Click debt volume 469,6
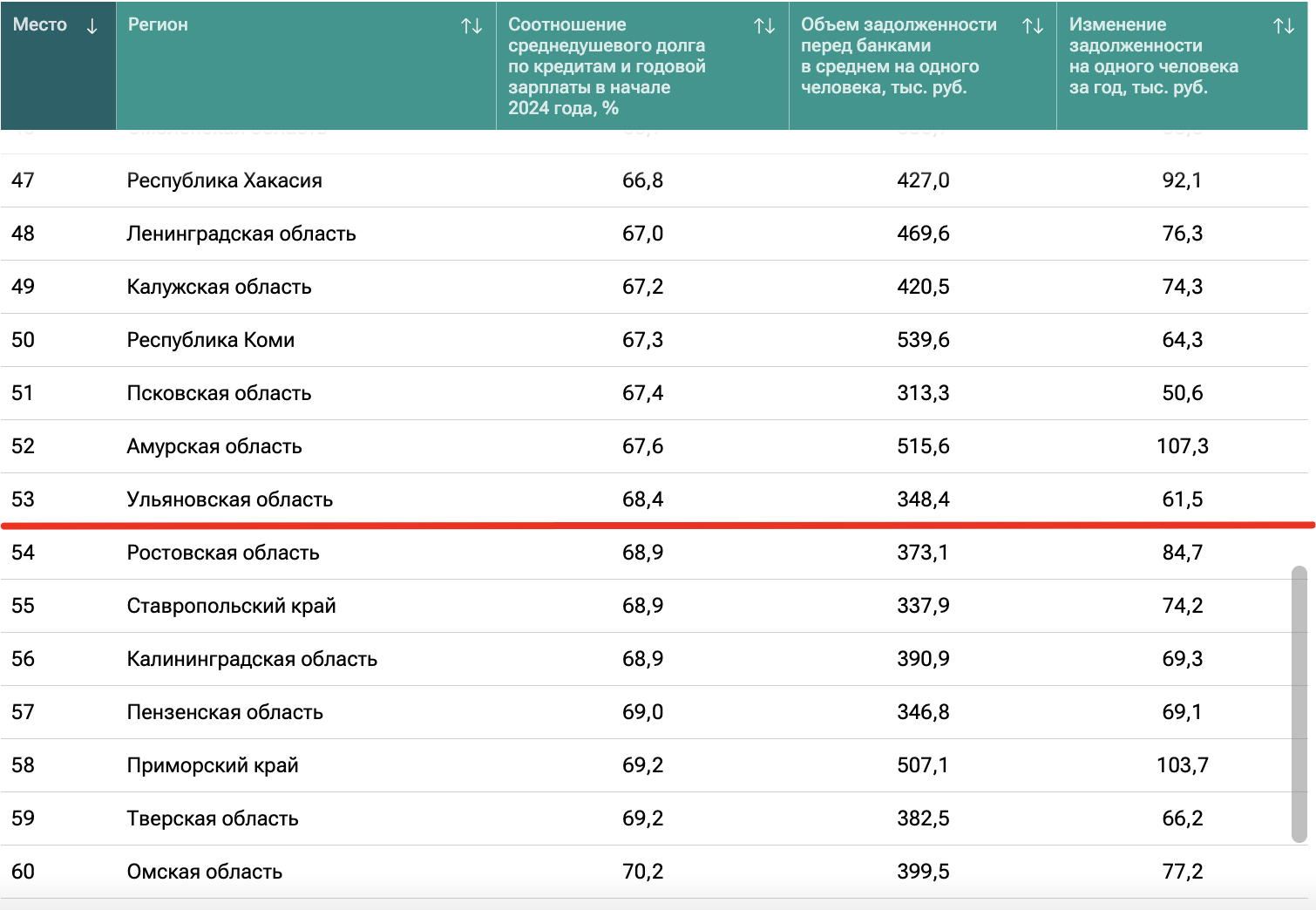 [923, 234]
